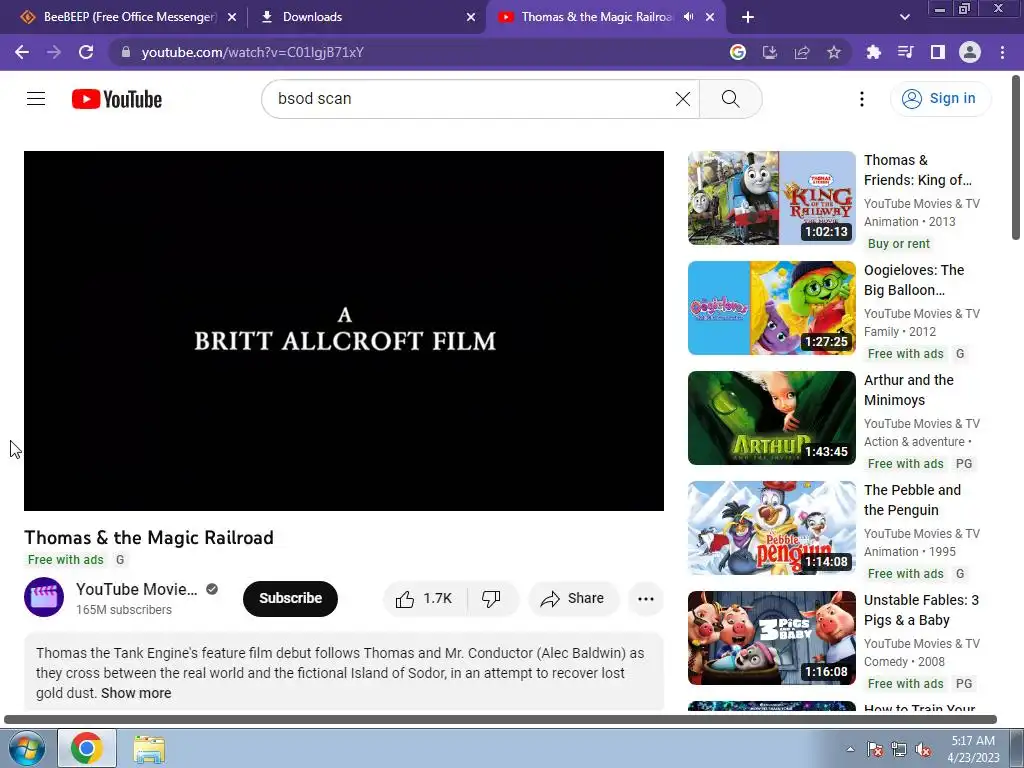This screenshot has height=768, width=1024.
Task: Click the install app icon in address bar
Action: (770, 52)
